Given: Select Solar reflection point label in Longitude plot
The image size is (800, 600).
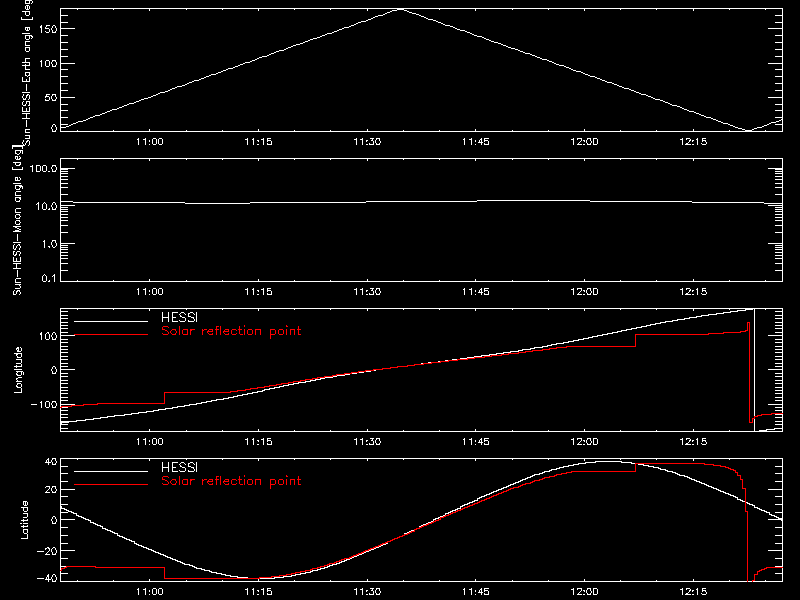Looking at the screenshot, I should 231,331.
